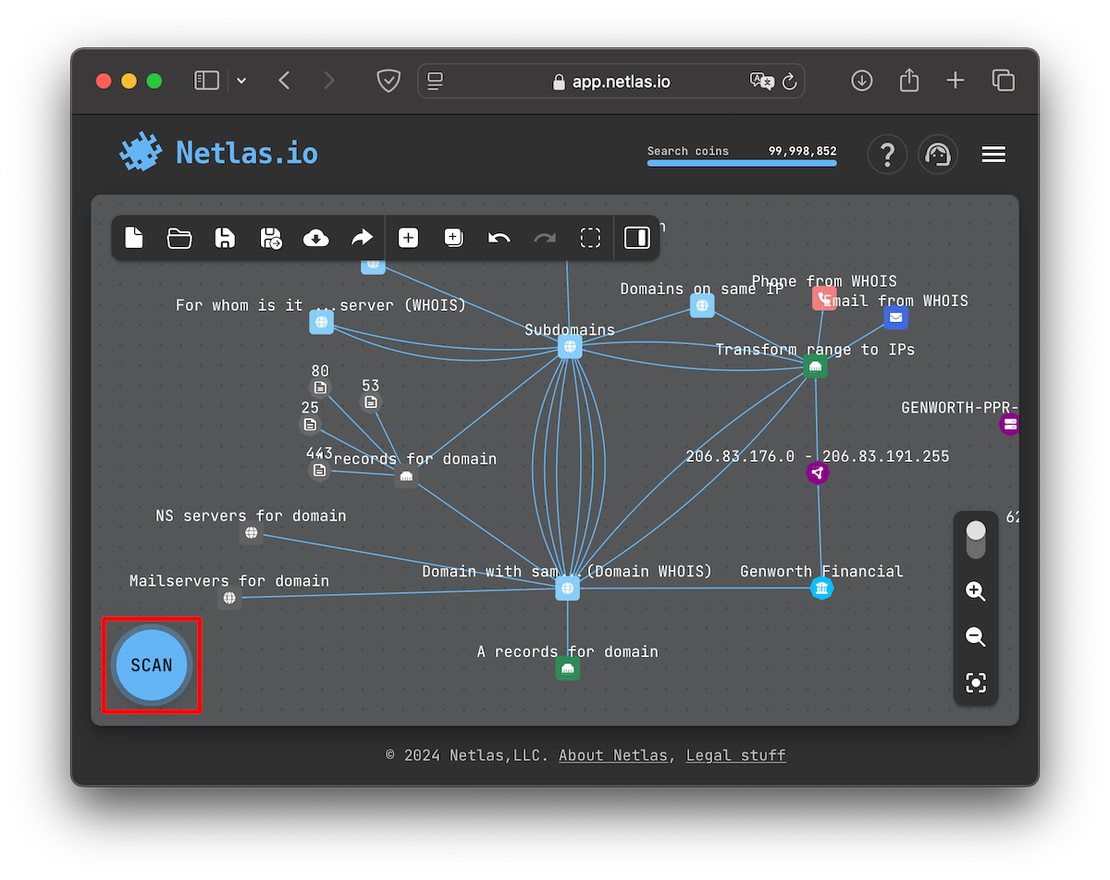Image resolution: width=1110 pixels, height=880 pixels.
Task: Open the Netlas hamburger menu
Action: [x=993, y=154]
